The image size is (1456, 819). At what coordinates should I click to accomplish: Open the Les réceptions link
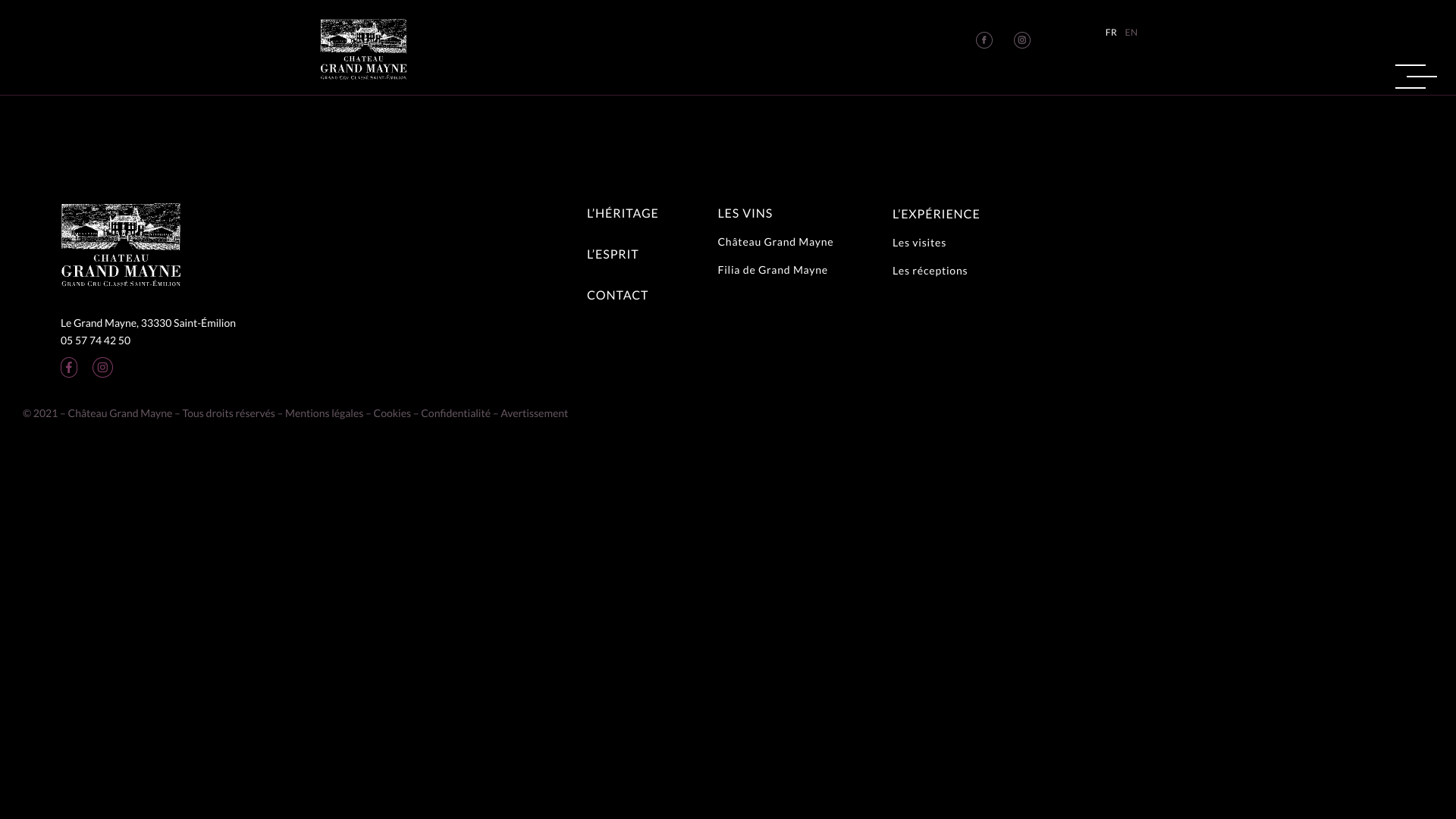click(x=930, y=271)
